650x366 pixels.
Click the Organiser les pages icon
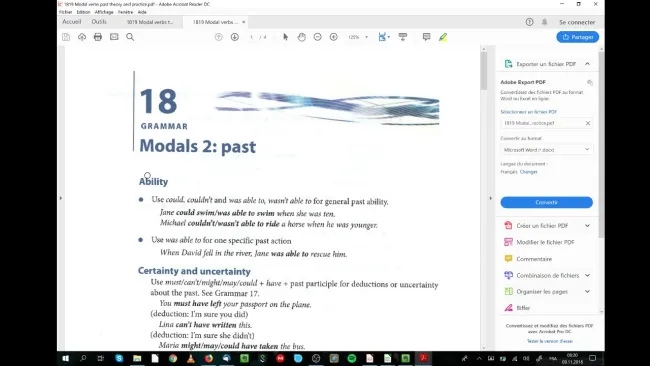(x=508, y=291)
